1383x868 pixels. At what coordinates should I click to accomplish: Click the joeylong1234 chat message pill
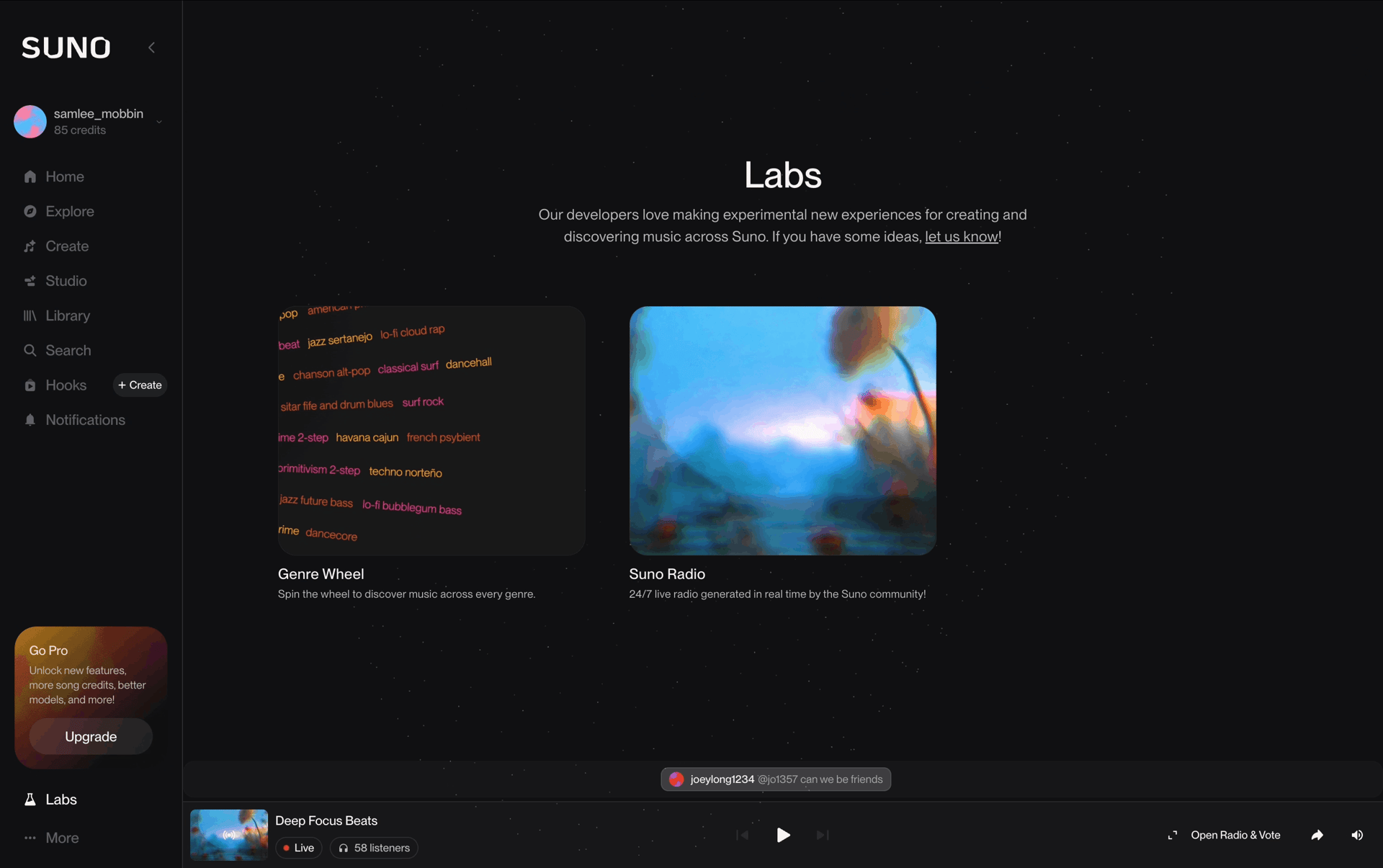tap(776, 779)
